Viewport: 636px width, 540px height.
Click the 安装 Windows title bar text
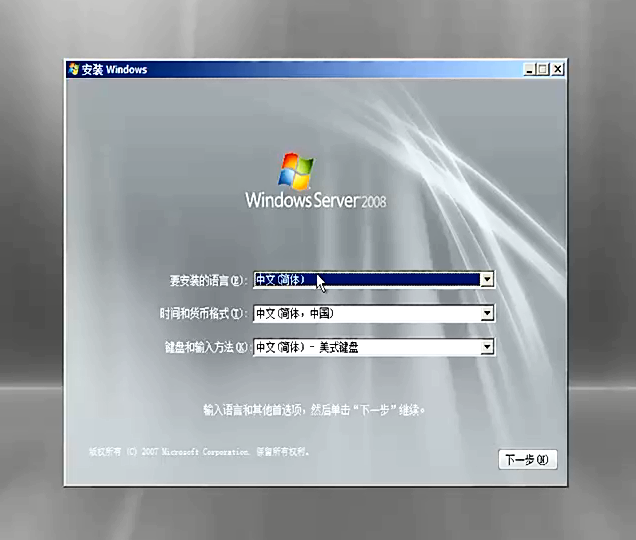point(114,70)
